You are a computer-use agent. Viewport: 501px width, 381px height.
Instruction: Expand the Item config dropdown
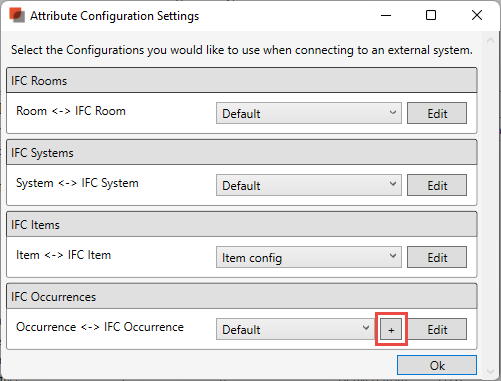309,257
